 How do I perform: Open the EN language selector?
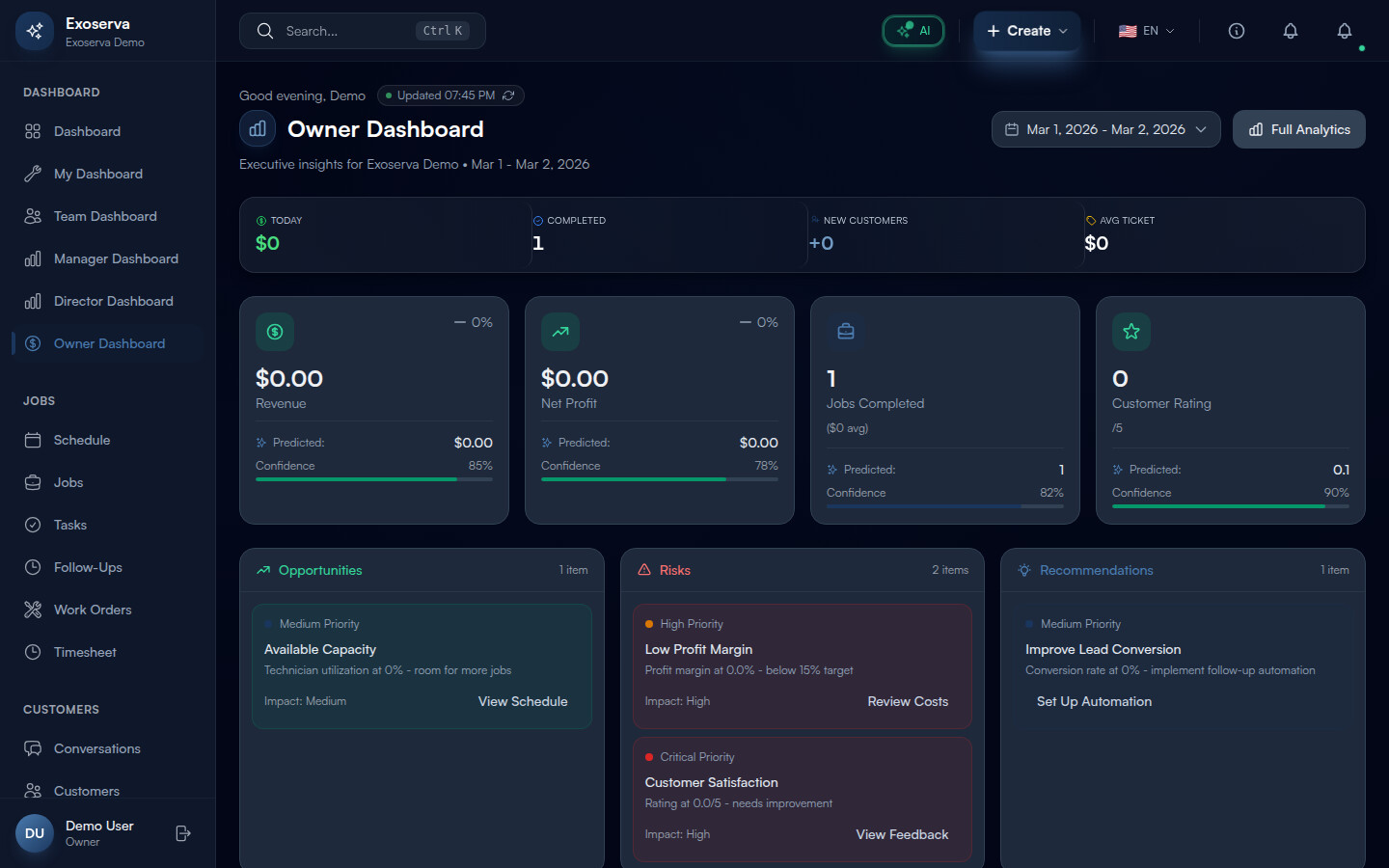pos(1146,31)
